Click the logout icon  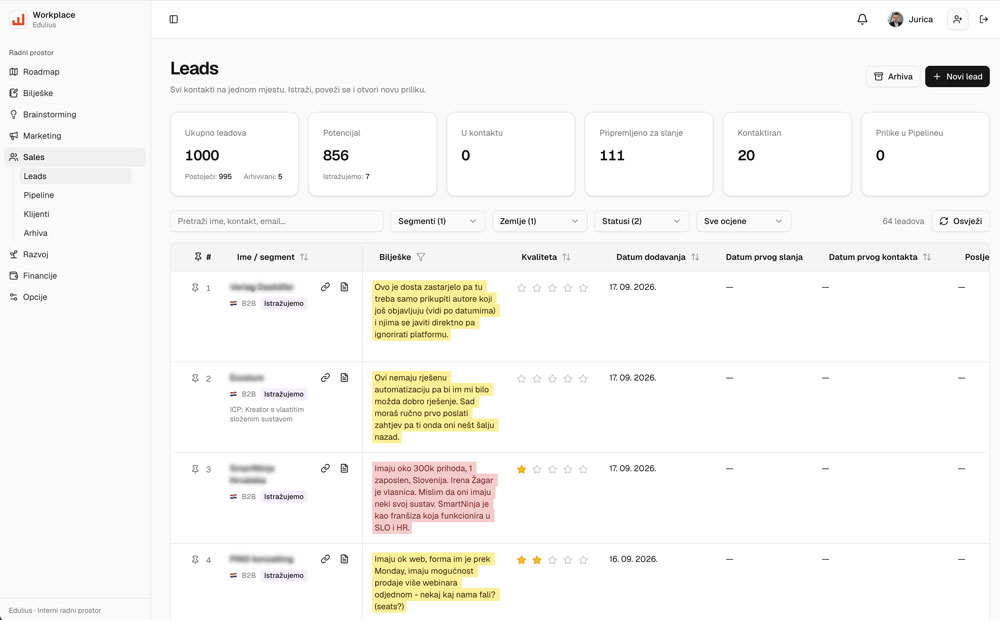pos(983,19)
